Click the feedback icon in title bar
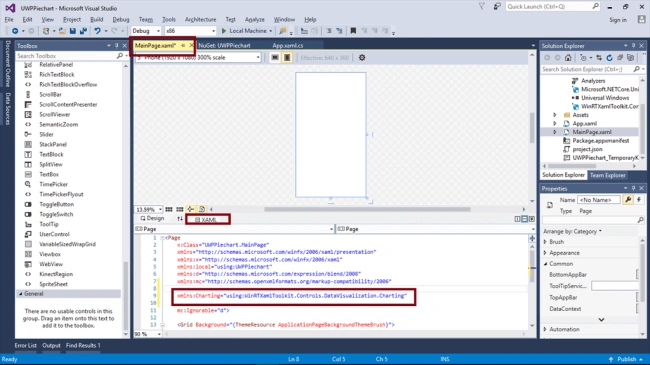The height and width of the screenshot is (365, 650). (497, 7)
